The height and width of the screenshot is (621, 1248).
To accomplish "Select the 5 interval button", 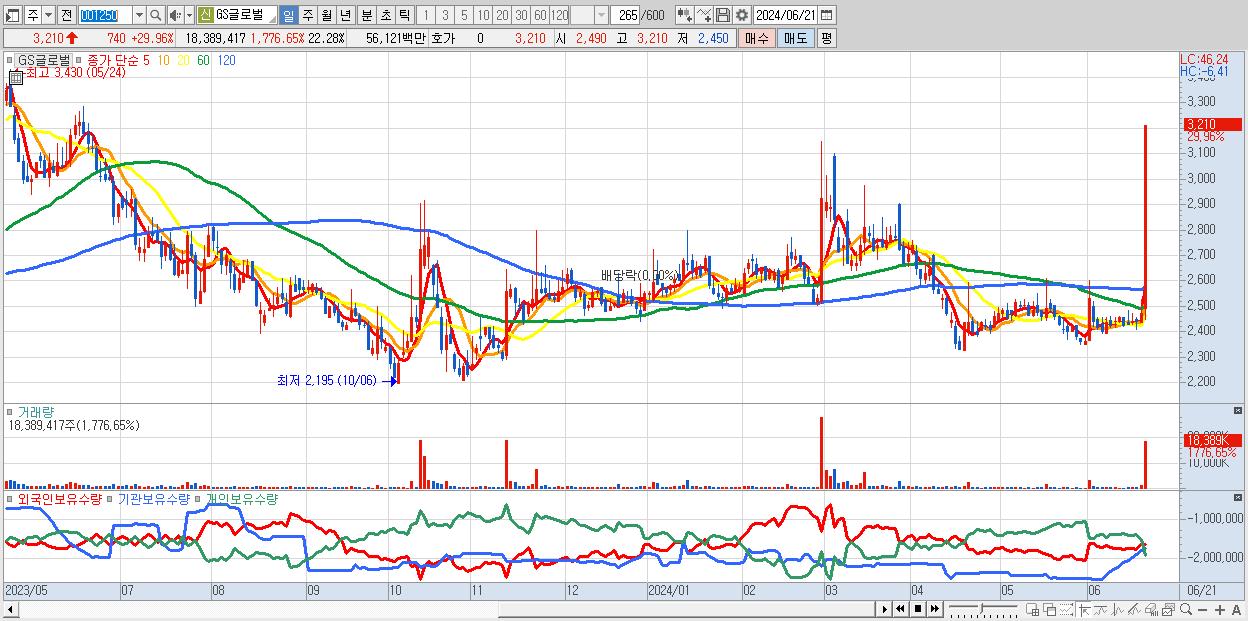I will pos(464,15).
